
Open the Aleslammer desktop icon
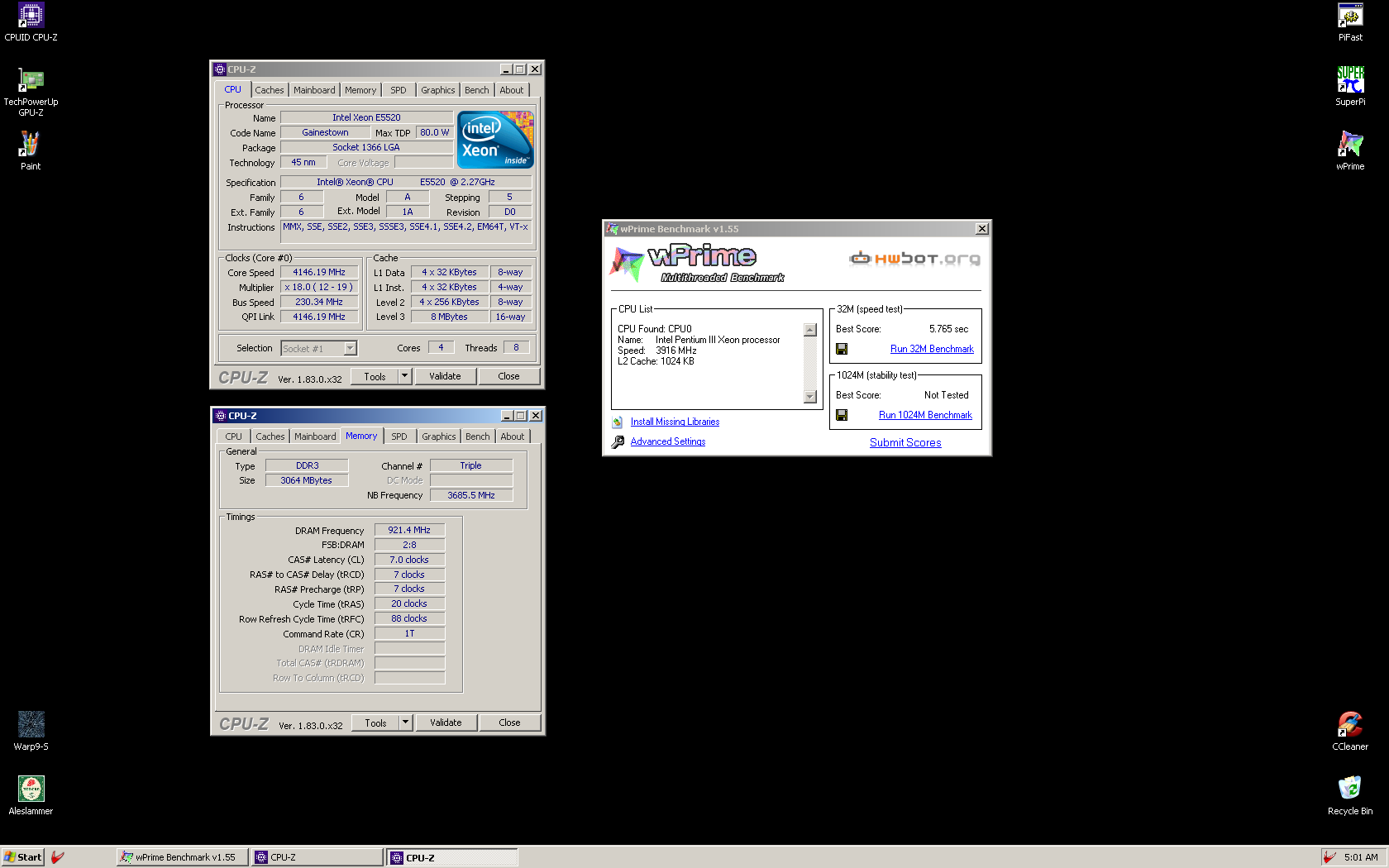(31, 795)
